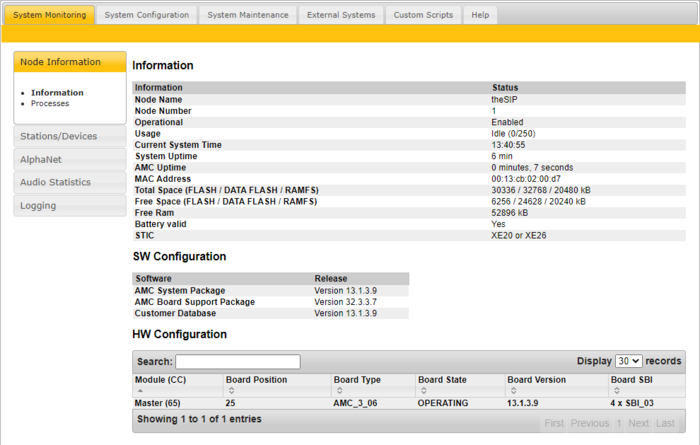Select the Information link under Node Information

(57, 93)
